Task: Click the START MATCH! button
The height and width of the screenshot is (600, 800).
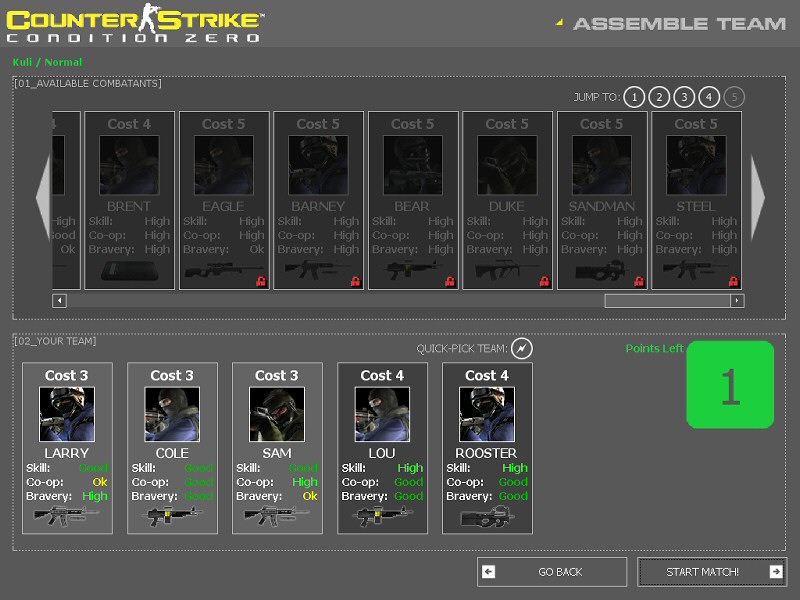Action: (712, 572)
